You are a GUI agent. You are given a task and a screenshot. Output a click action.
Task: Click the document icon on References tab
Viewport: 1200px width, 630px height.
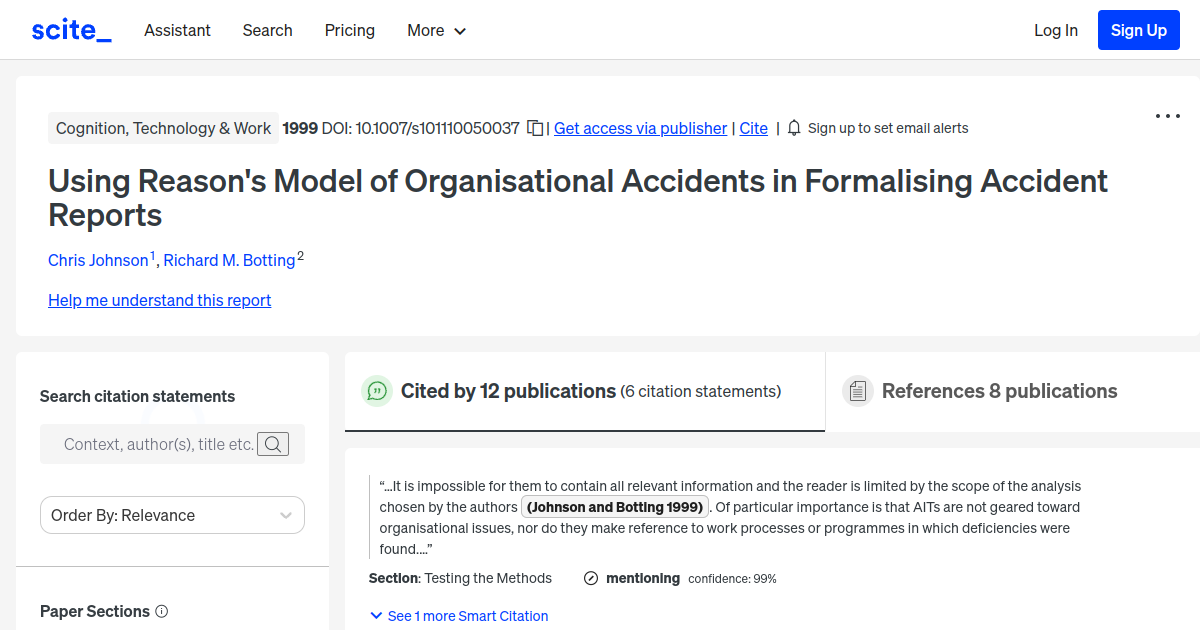pos(858,390)
